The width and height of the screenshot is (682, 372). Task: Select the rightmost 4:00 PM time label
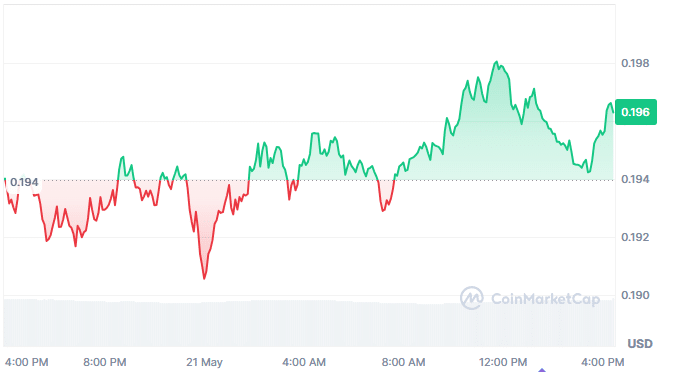coord(602,362)
